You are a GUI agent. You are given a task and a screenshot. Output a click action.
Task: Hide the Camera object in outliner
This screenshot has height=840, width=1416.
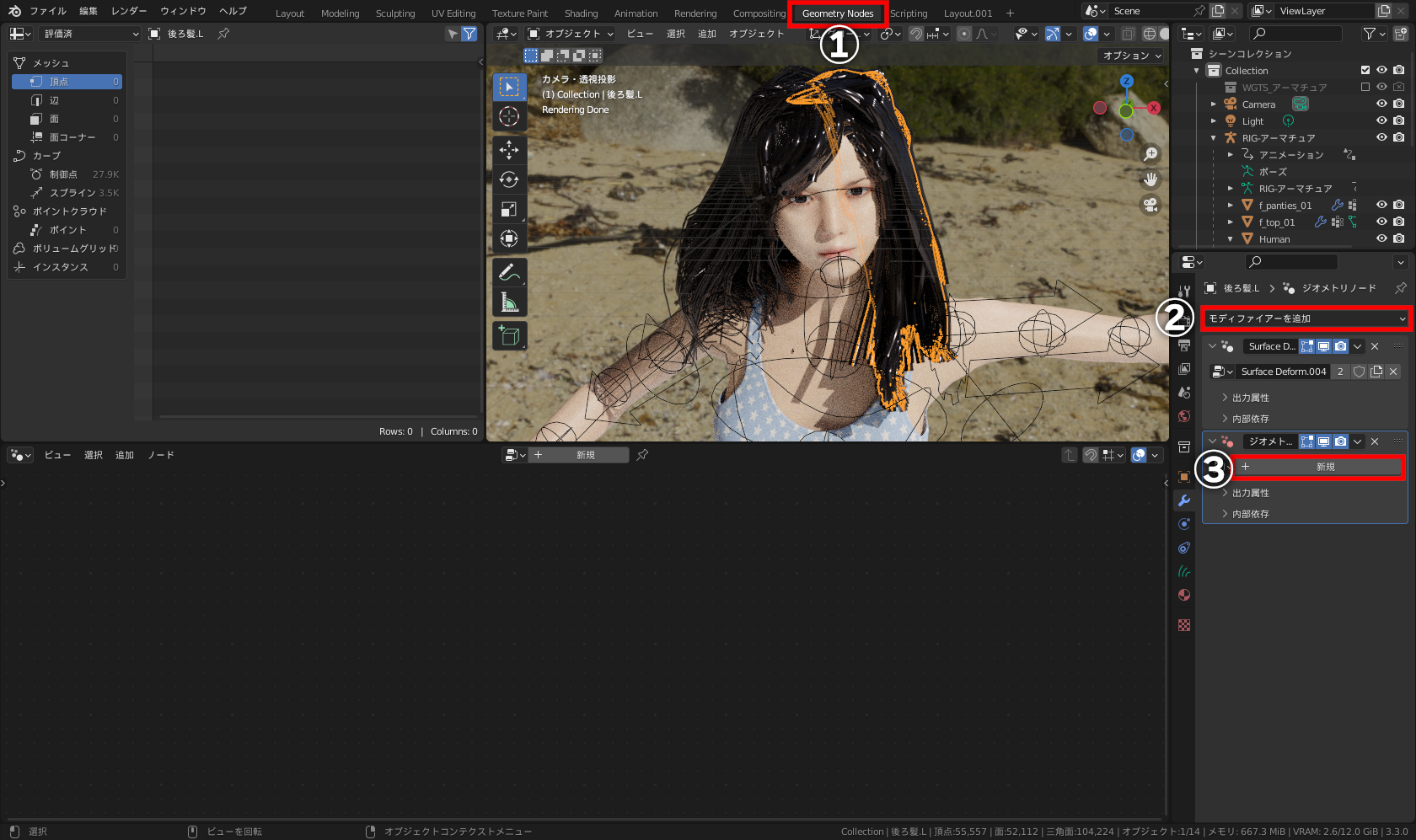(1381, 104)
